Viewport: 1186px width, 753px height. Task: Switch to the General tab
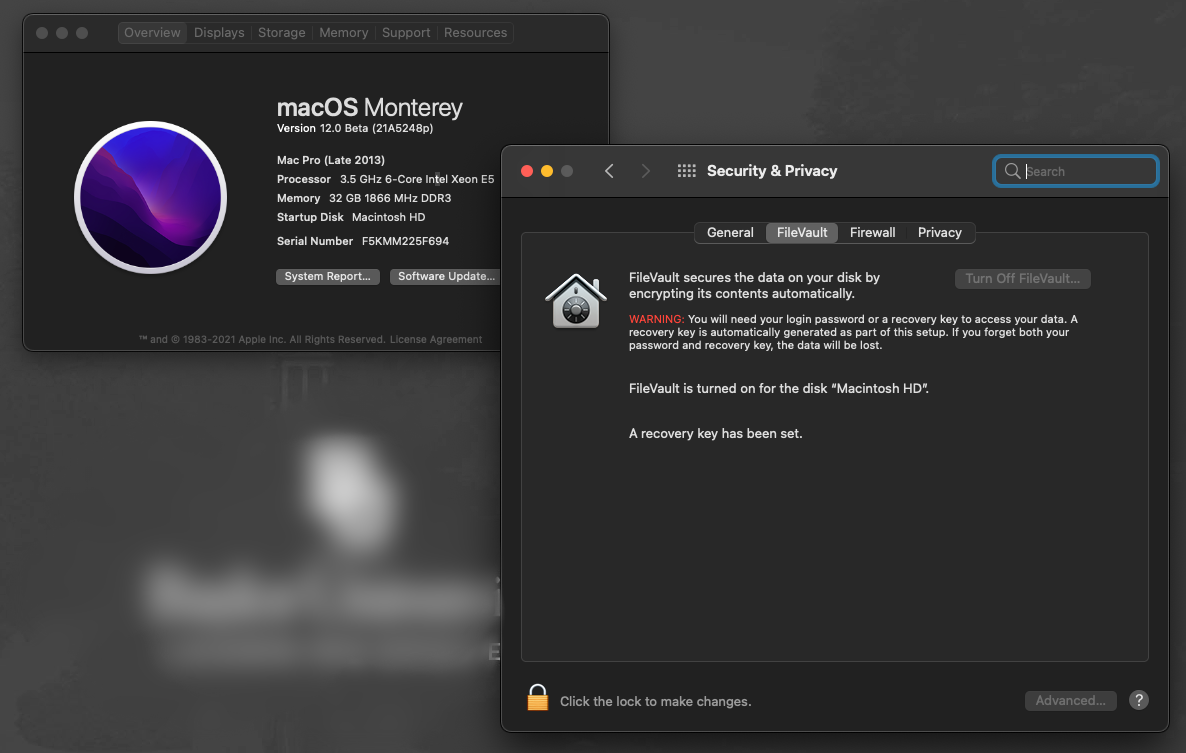pos(730,233)
